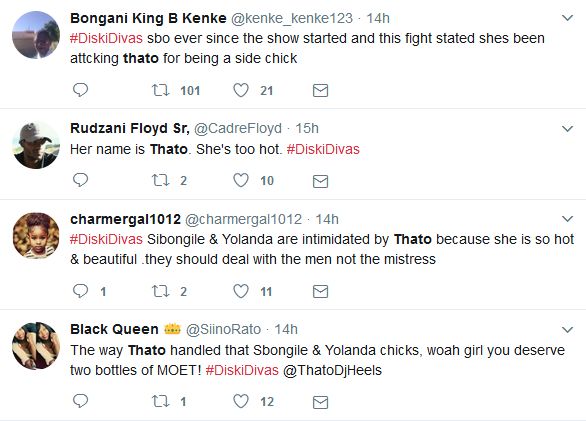Like charmergal1012's tweet with 11 likes
The height and width of the screenshot is (421, 586).
tap(241, 291)
